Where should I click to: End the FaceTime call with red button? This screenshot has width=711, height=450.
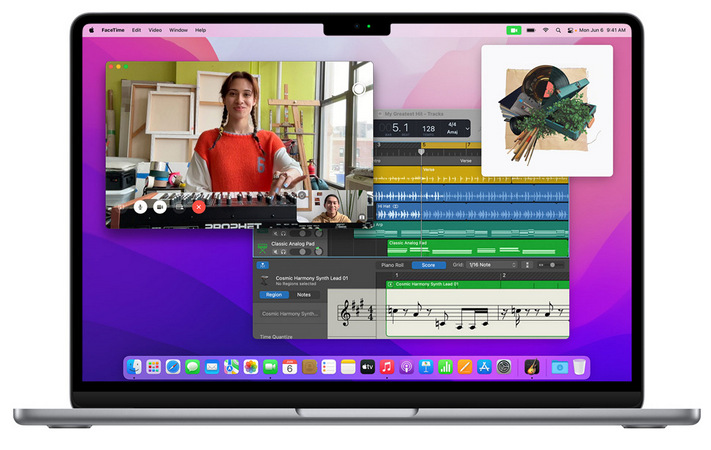199,207
